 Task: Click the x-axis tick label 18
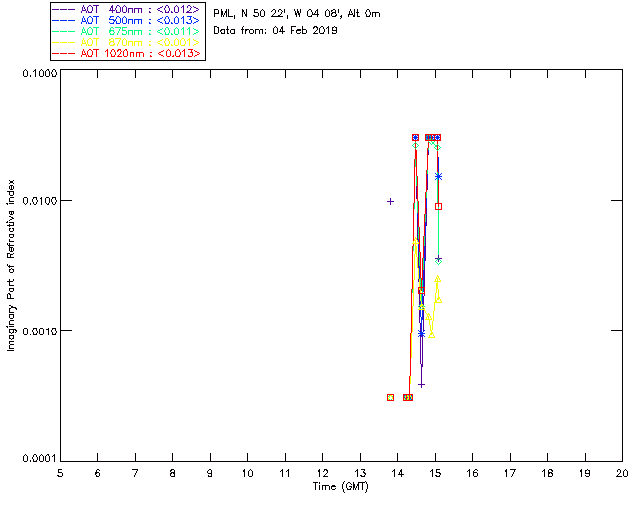click(x=547, y=474)
